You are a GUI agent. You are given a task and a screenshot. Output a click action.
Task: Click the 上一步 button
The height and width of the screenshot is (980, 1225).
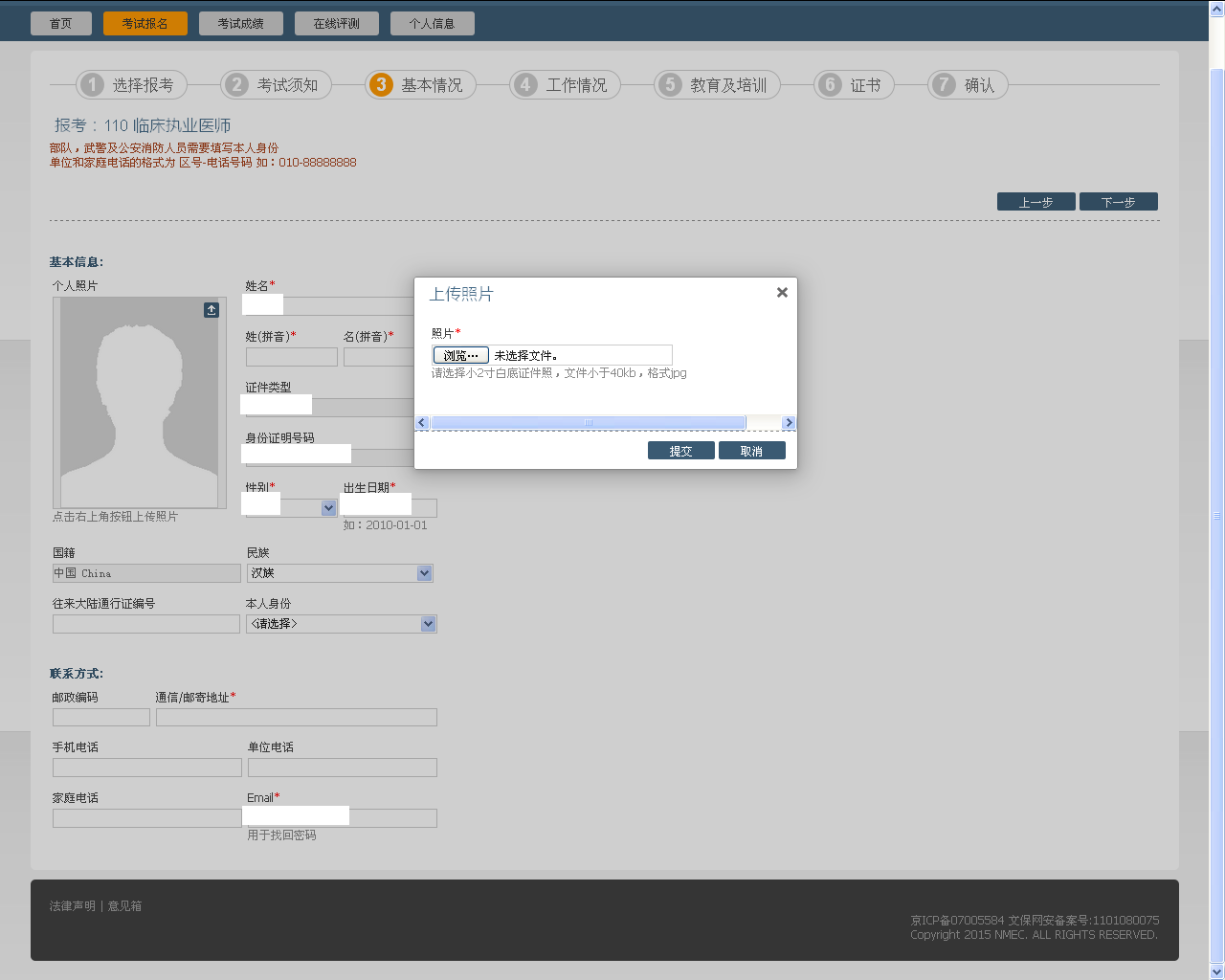pyautogui.click(x=1036, y=202)
